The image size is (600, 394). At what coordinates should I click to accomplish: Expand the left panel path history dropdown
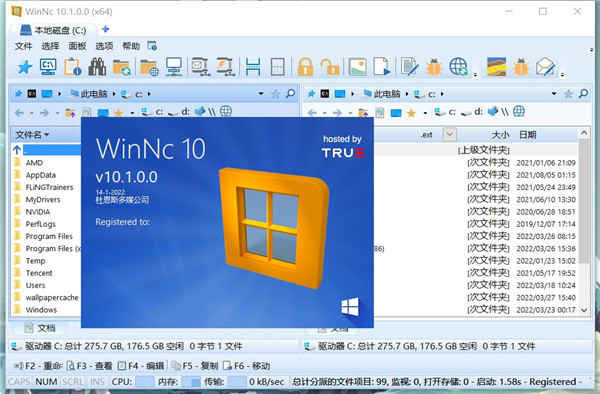261,93
